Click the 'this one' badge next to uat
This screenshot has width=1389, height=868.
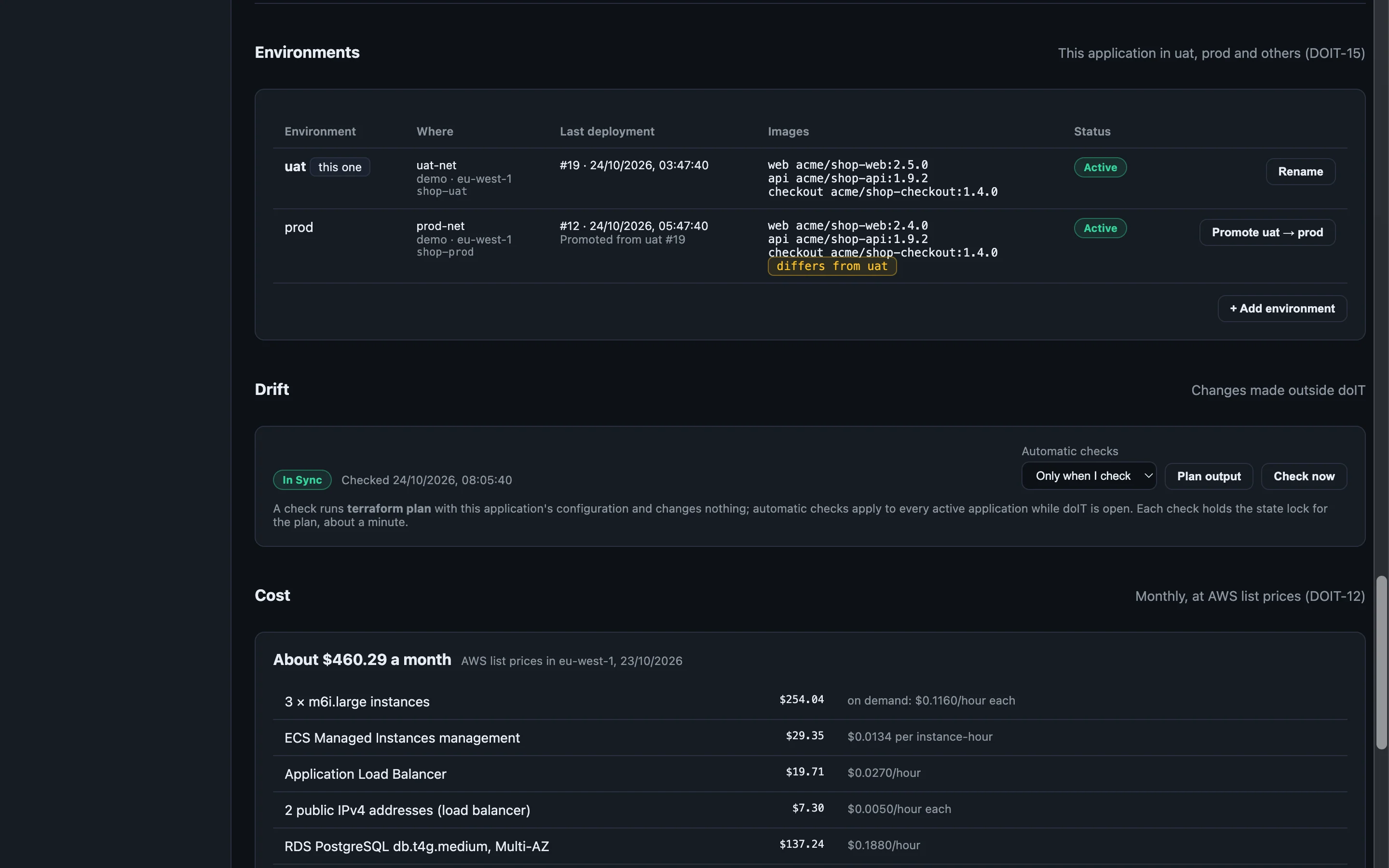coord(340,167)
